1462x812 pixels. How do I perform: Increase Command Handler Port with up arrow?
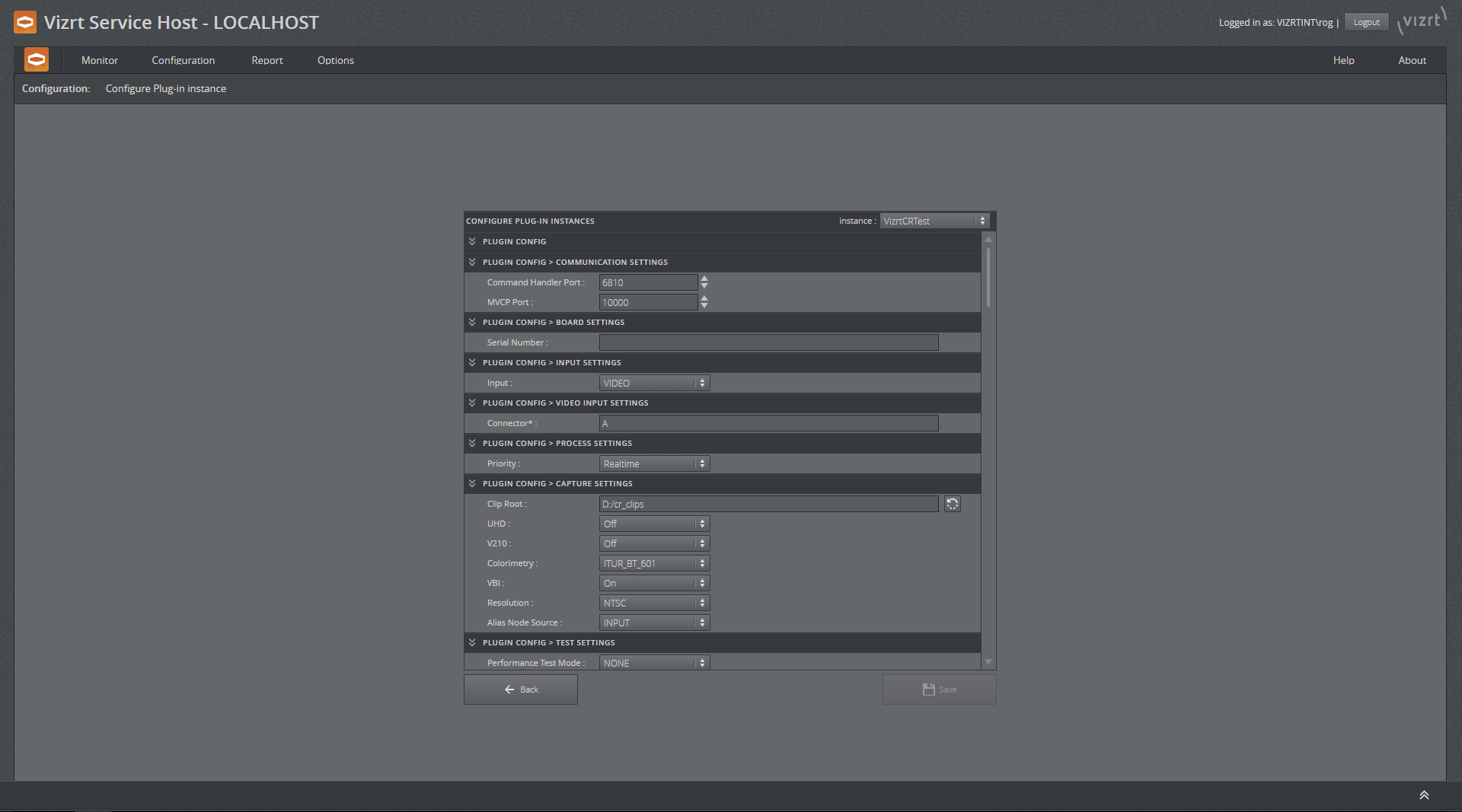coord(704,279)
